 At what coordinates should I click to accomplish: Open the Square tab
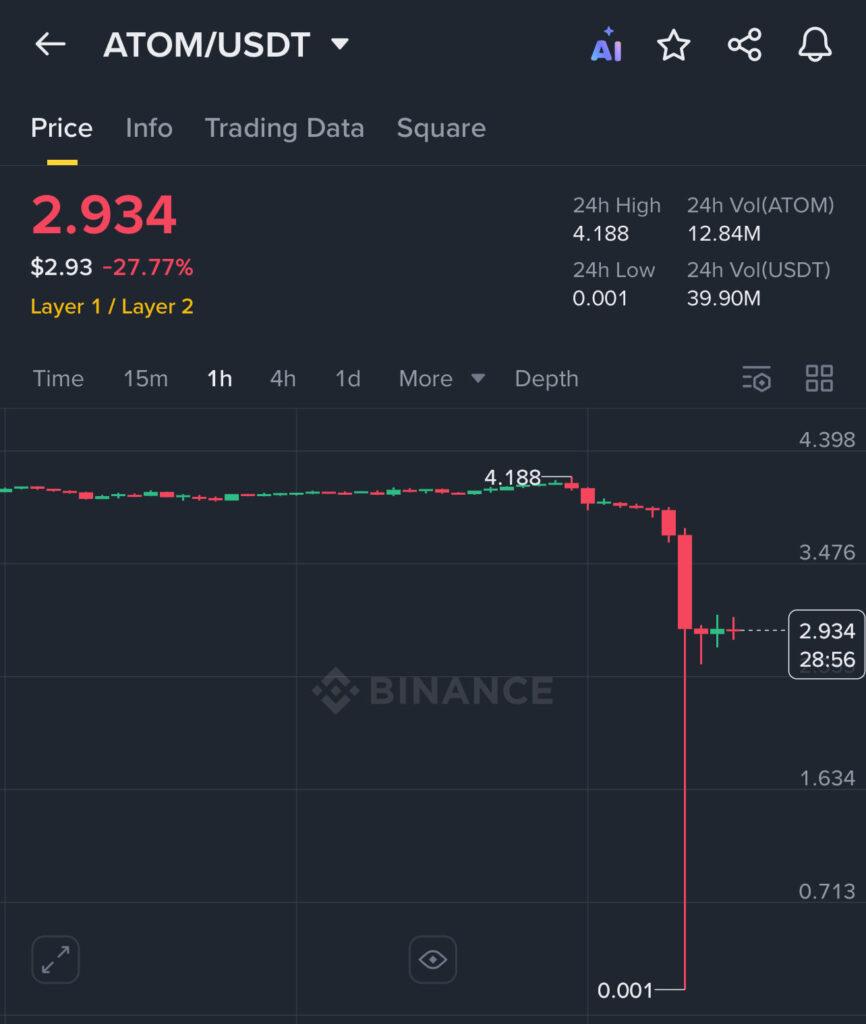pos(441,128)
